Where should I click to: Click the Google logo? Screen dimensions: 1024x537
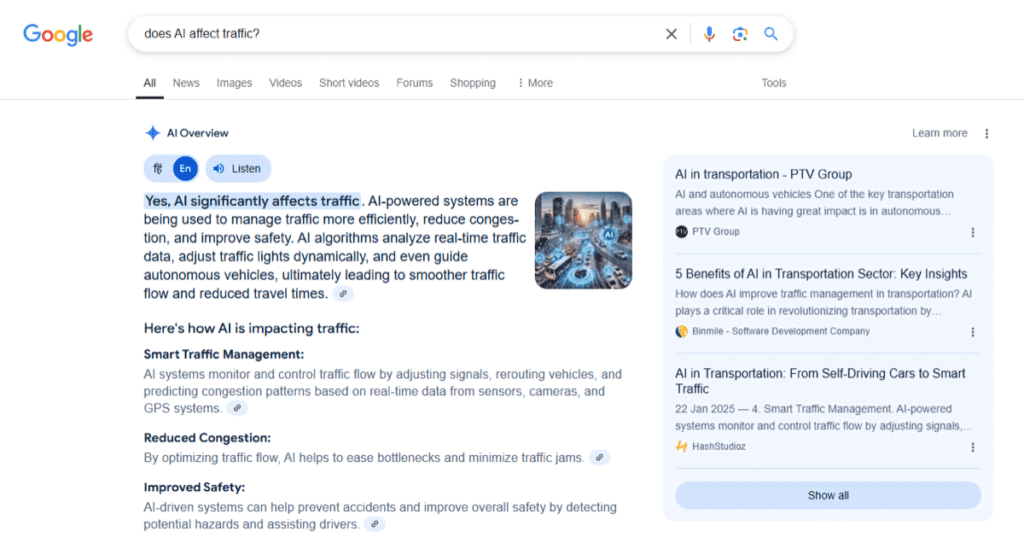point(58,35)
